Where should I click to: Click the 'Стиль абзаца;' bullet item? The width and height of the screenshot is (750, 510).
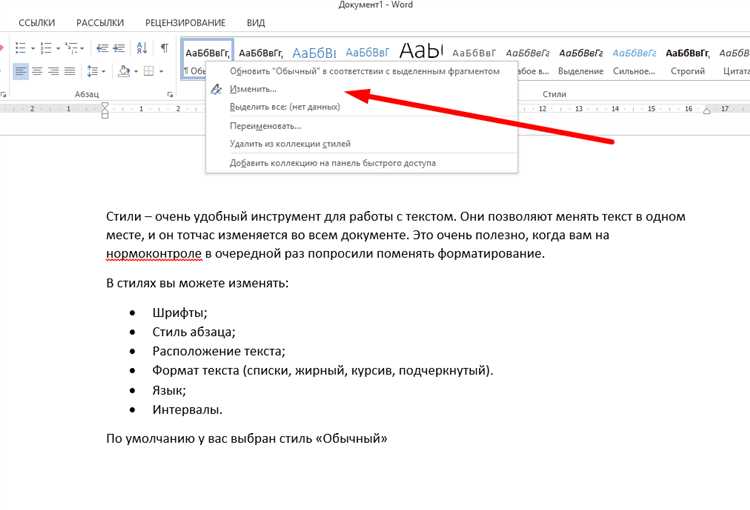tap(194, 332)
